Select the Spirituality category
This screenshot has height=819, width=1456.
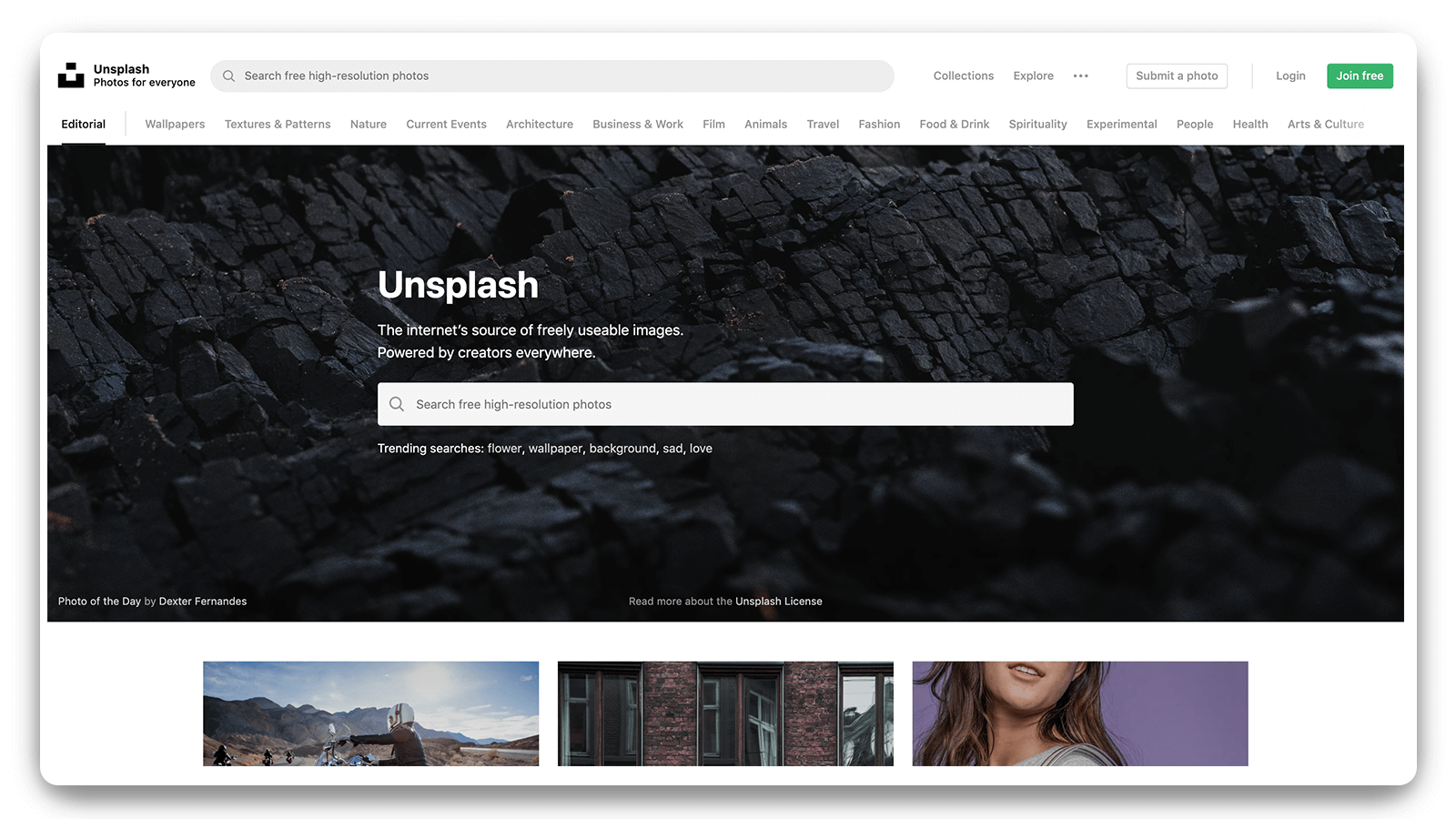pyautogui.click(x=1037, y=125)
